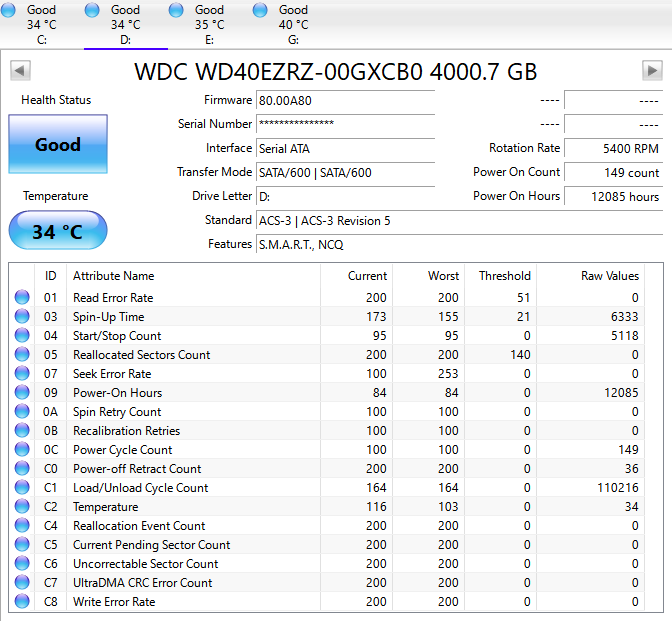Click the Raw Values column header

(x=591, y=276)
